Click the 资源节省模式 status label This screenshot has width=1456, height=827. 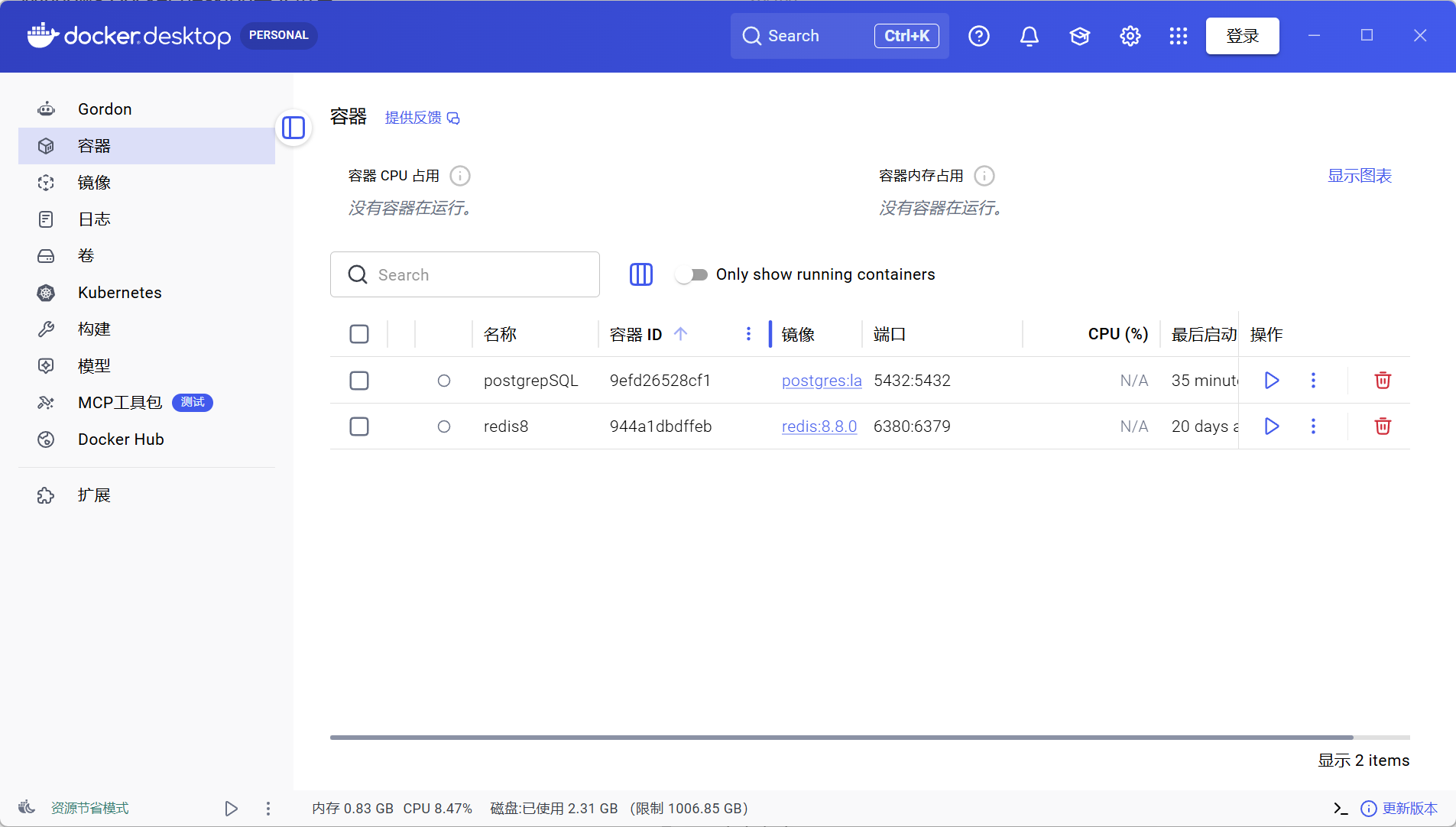click(89, 809)
